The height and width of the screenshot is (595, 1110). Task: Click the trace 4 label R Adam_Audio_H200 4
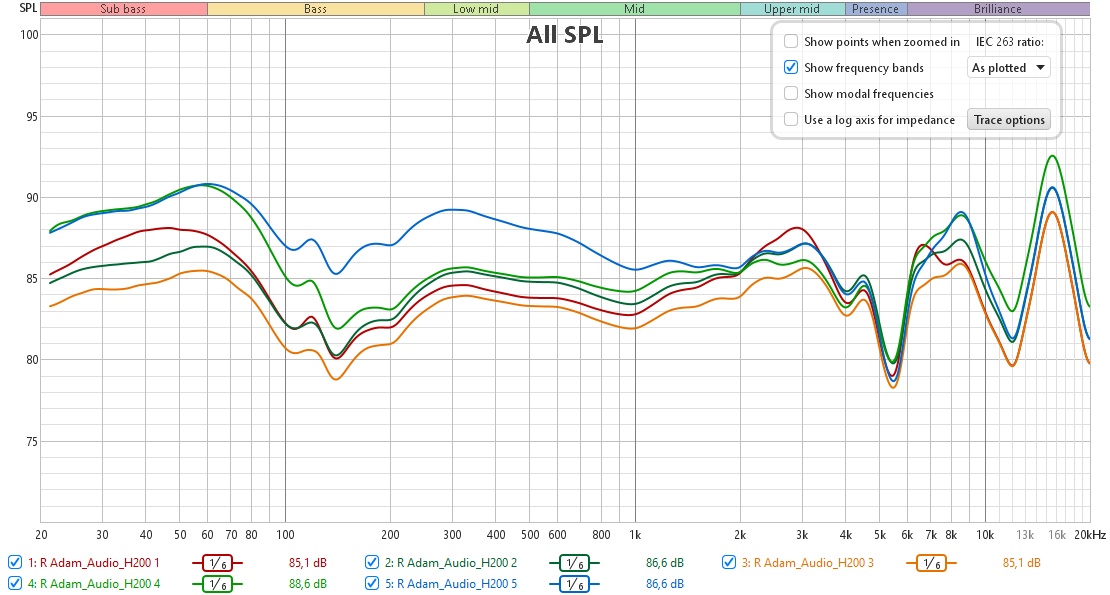[93, 584]
